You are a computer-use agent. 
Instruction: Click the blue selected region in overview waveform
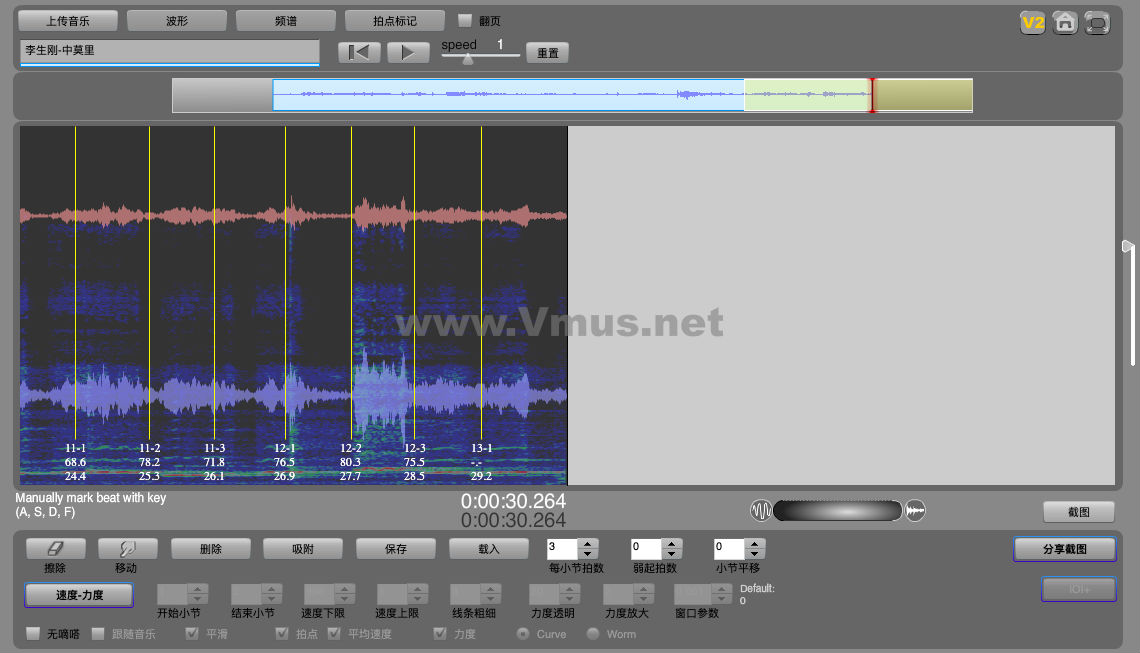tap(508, 95)
